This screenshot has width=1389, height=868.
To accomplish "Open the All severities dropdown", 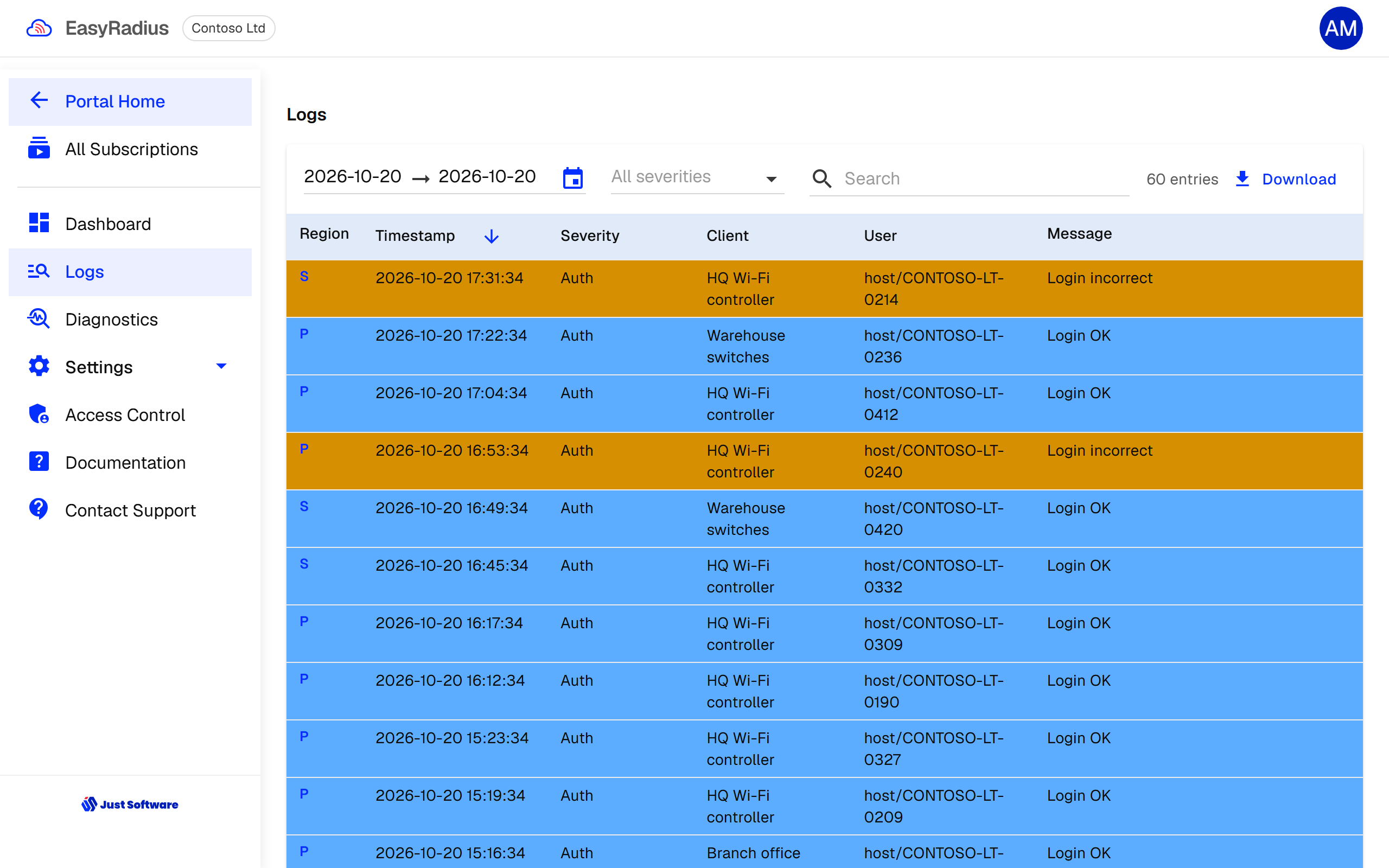I will click(697, 177).
